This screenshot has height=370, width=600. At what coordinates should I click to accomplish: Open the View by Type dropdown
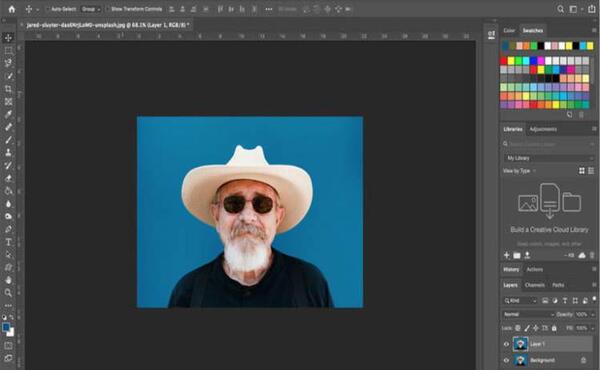pyautogui.click(x=519, y=171)
